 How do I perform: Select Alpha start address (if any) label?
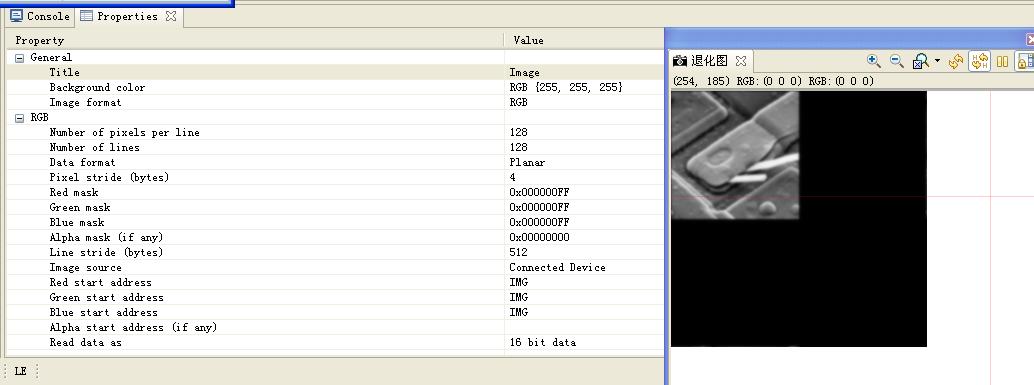(133, 328)
